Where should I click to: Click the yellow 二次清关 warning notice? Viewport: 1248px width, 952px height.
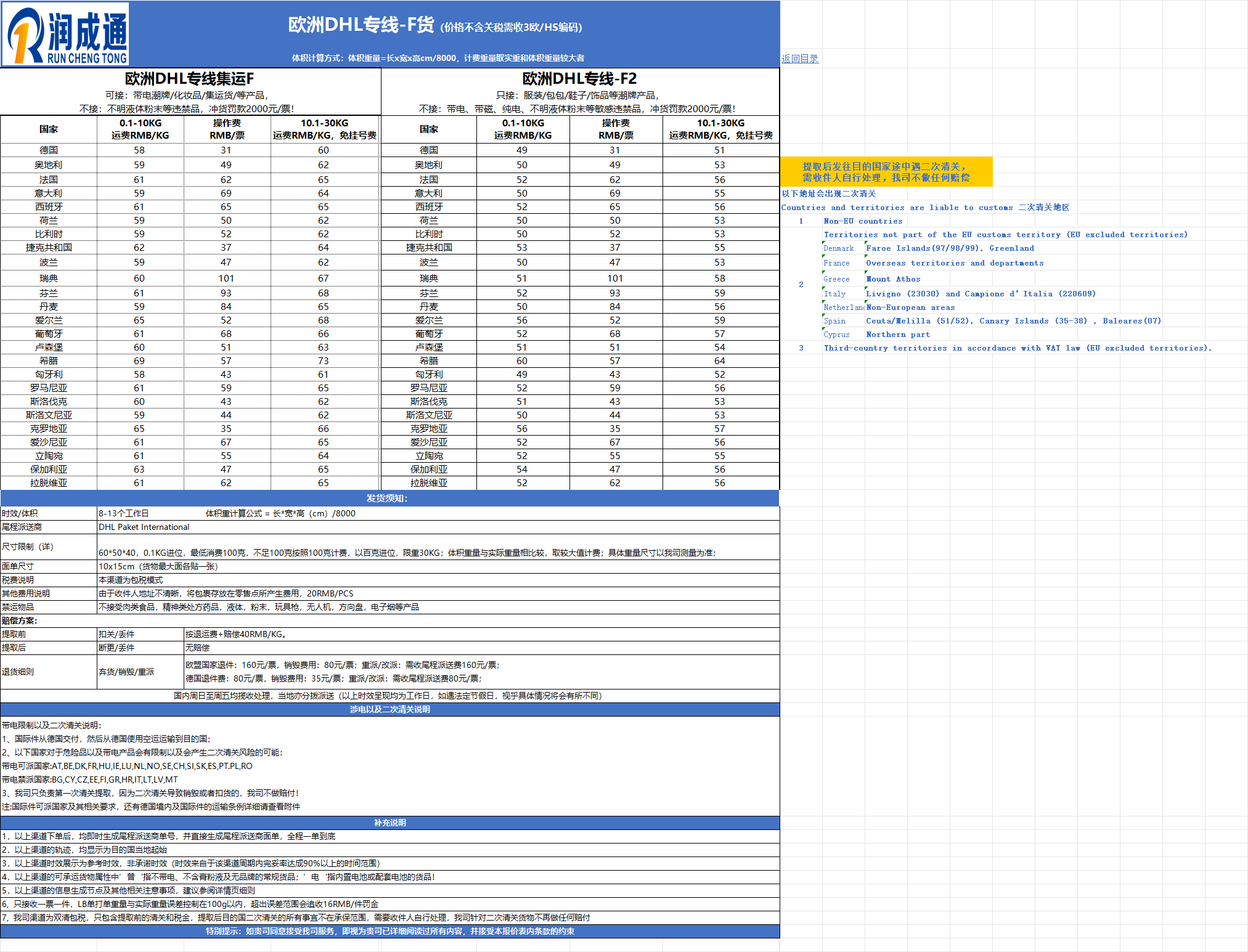click(x=886, y=172)
